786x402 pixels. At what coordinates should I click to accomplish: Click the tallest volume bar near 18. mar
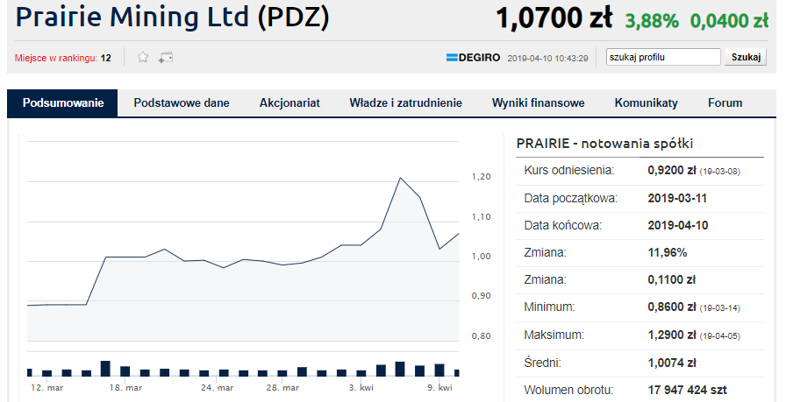(x=105, y=368)
